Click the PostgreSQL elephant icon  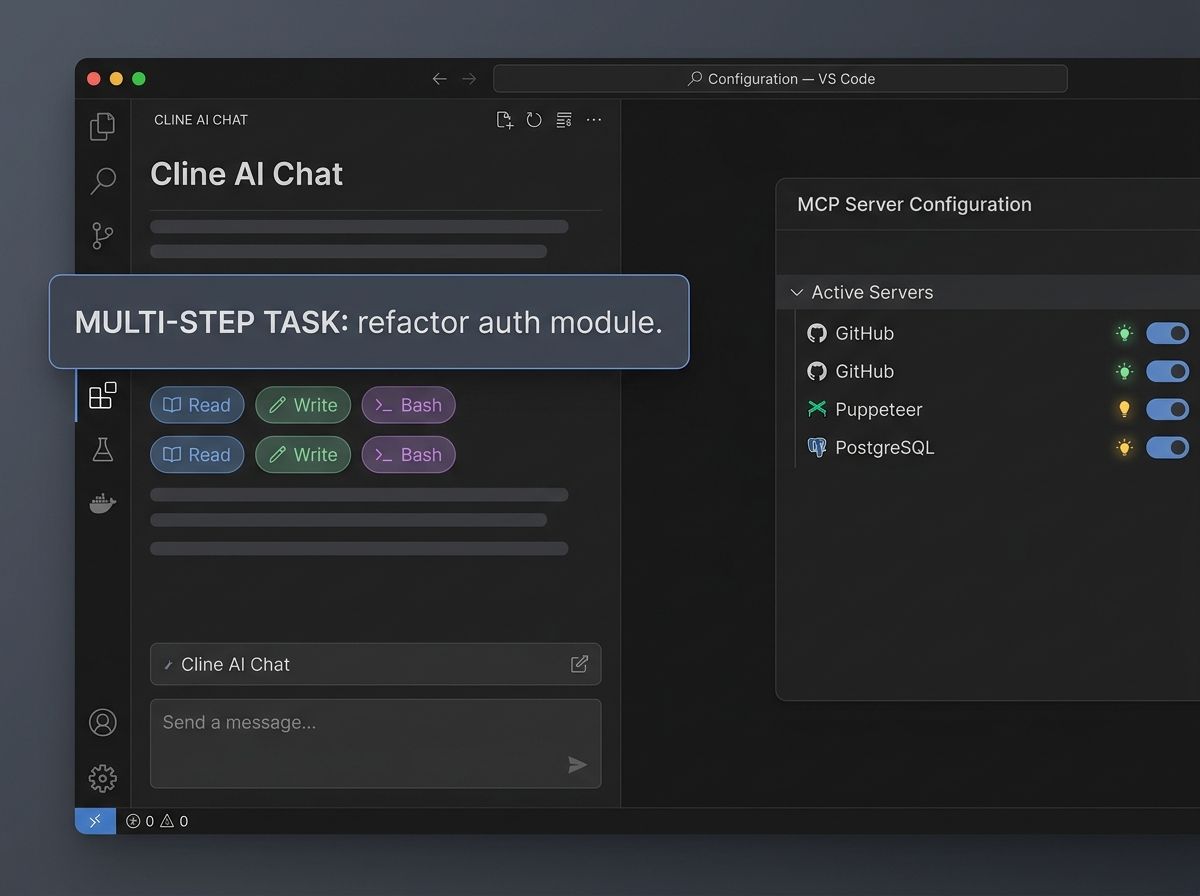[x=817, y=447]
